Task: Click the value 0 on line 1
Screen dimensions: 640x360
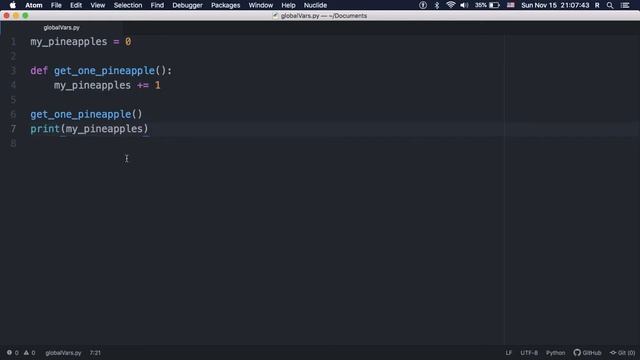Action: tap(128, 42)
